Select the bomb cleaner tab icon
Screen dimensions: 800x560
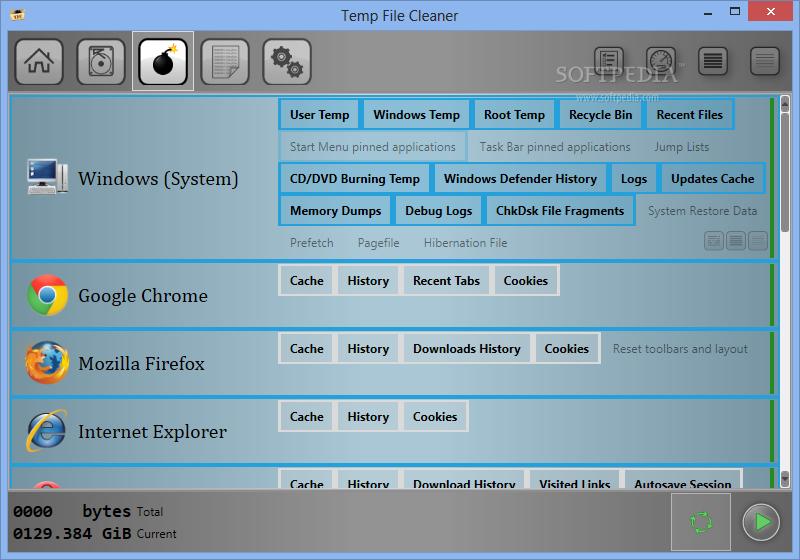pos(163,62)
